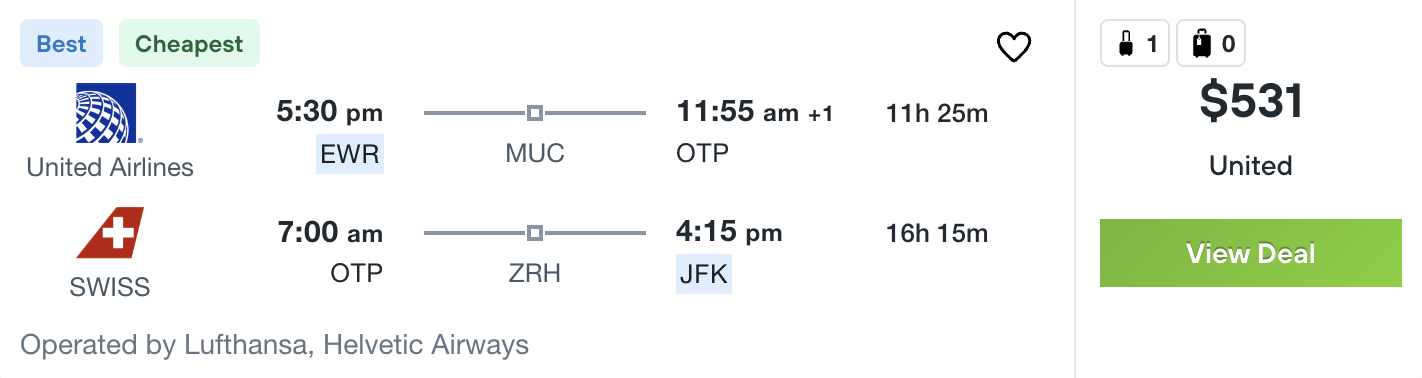Click the highlighted JFK airport code
Viewport: 1422px width, 378px height.
click(x=704, y=274)
